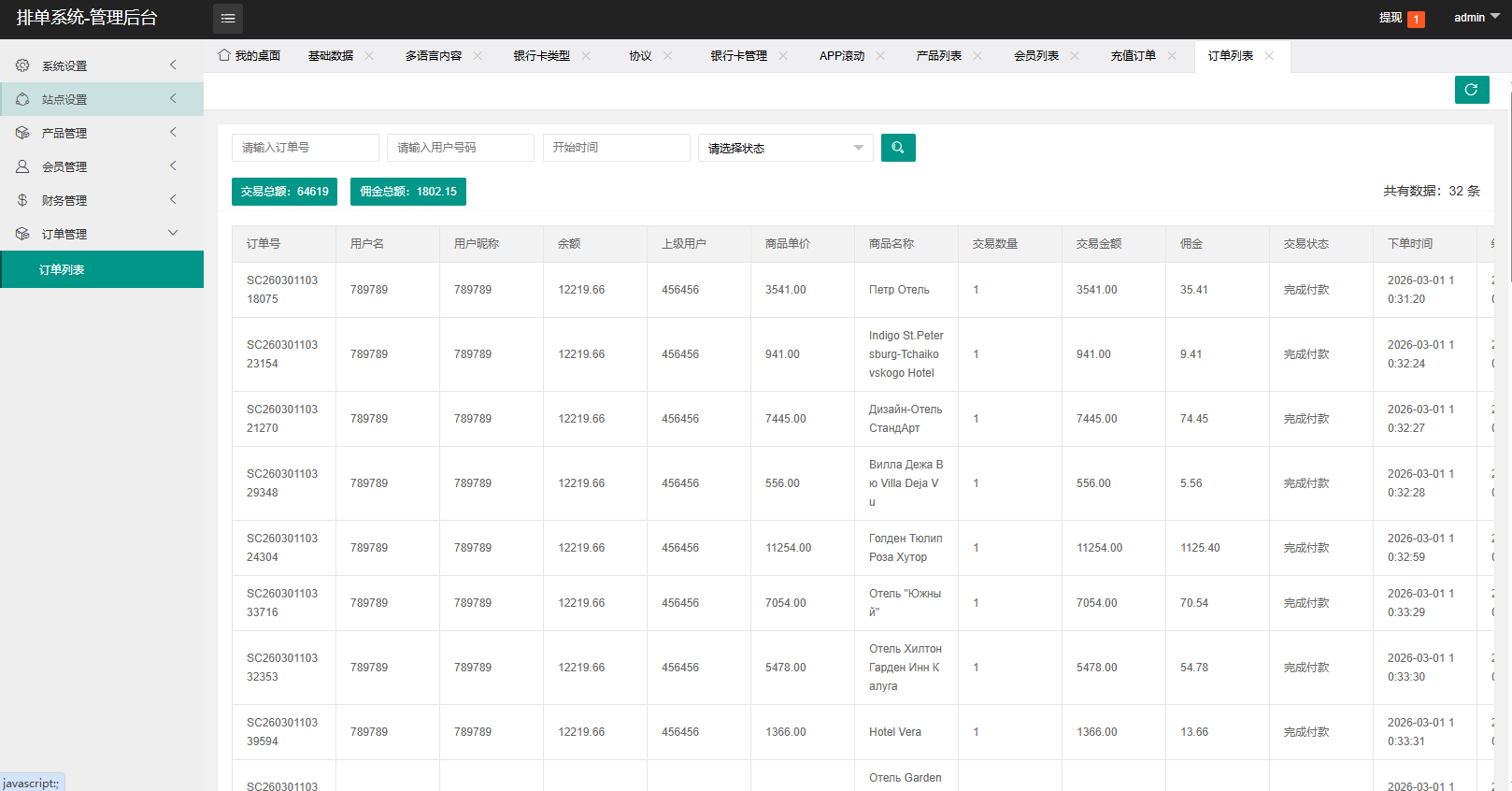Click the search magnifier button
This screenshot has width=1512, height=791.
click(x=898, y=148)
